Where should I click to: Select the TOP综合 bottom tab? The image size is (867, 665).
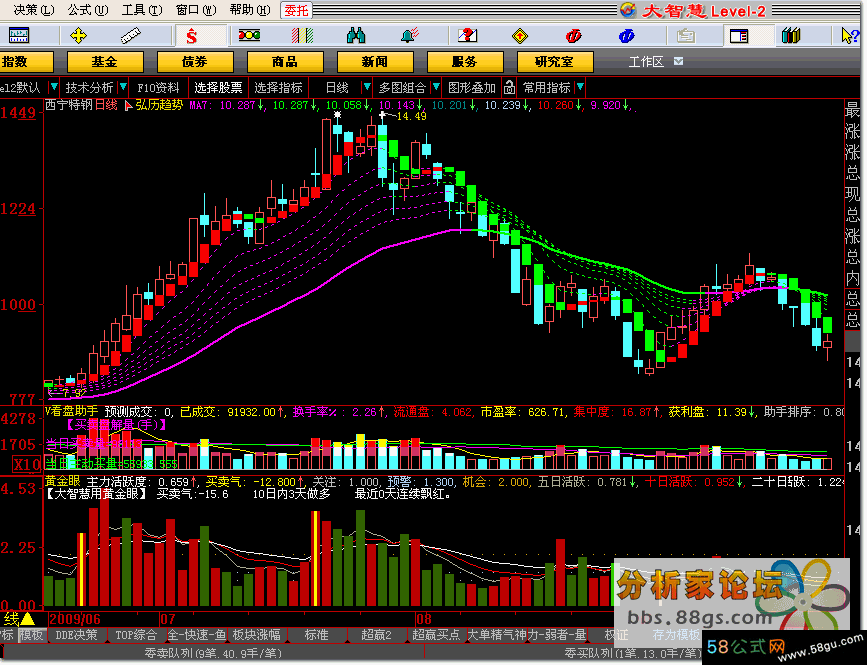[x=136, y=635]
